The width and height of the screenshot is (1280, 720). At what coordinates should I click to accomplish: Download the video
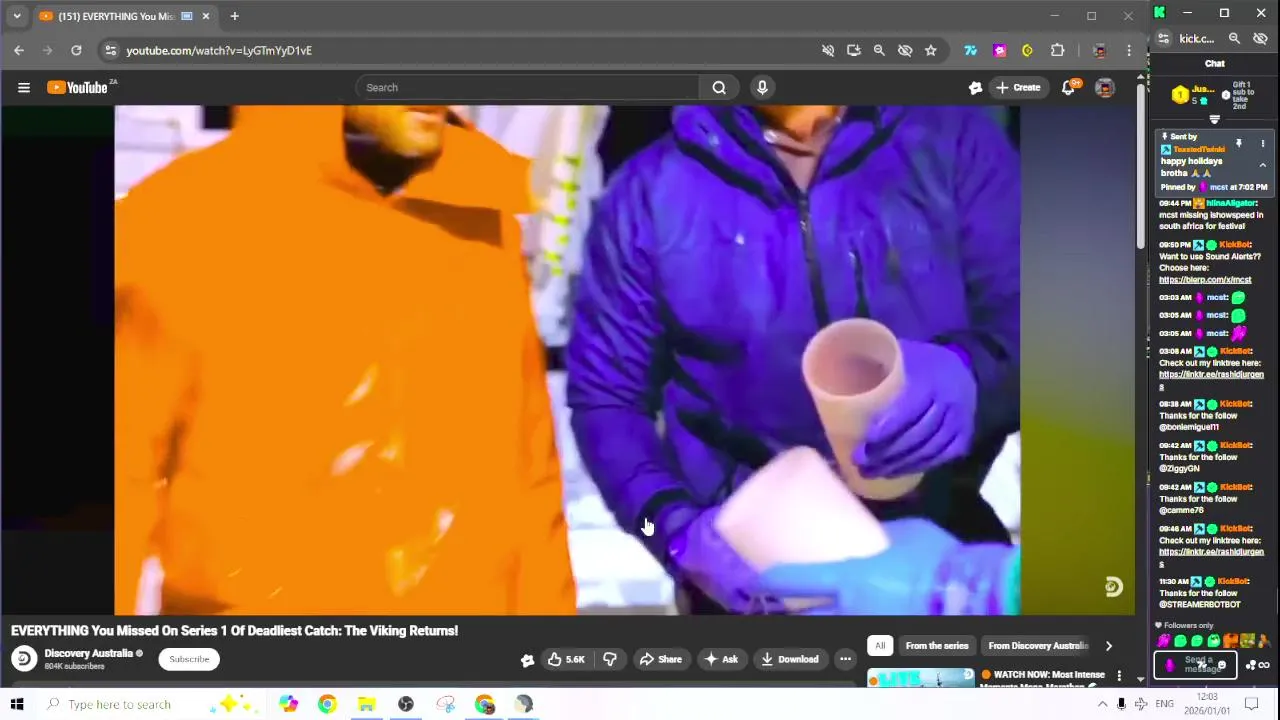pyautogui.click(x=789, y=659)
